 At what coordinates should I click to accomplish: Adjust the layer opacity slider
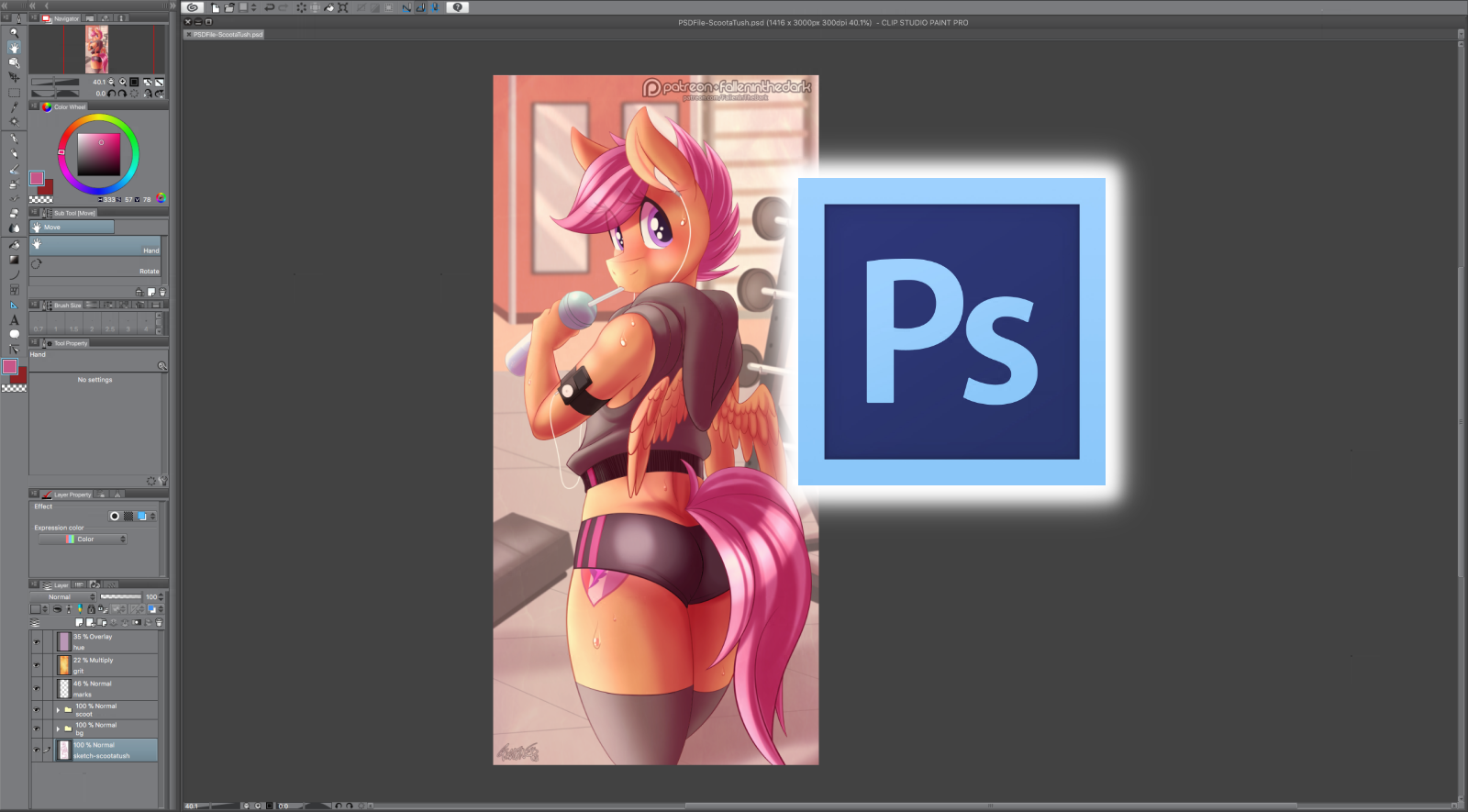(121, 597)
